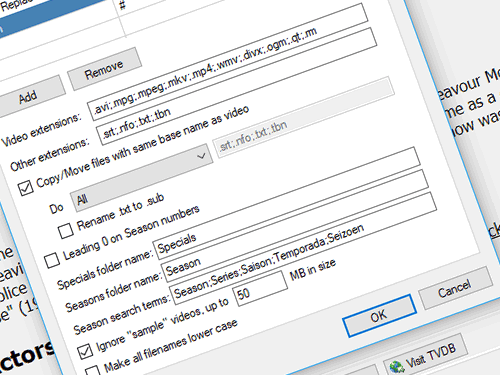Enable Leading 0 on Season numbers

[52, 260]
